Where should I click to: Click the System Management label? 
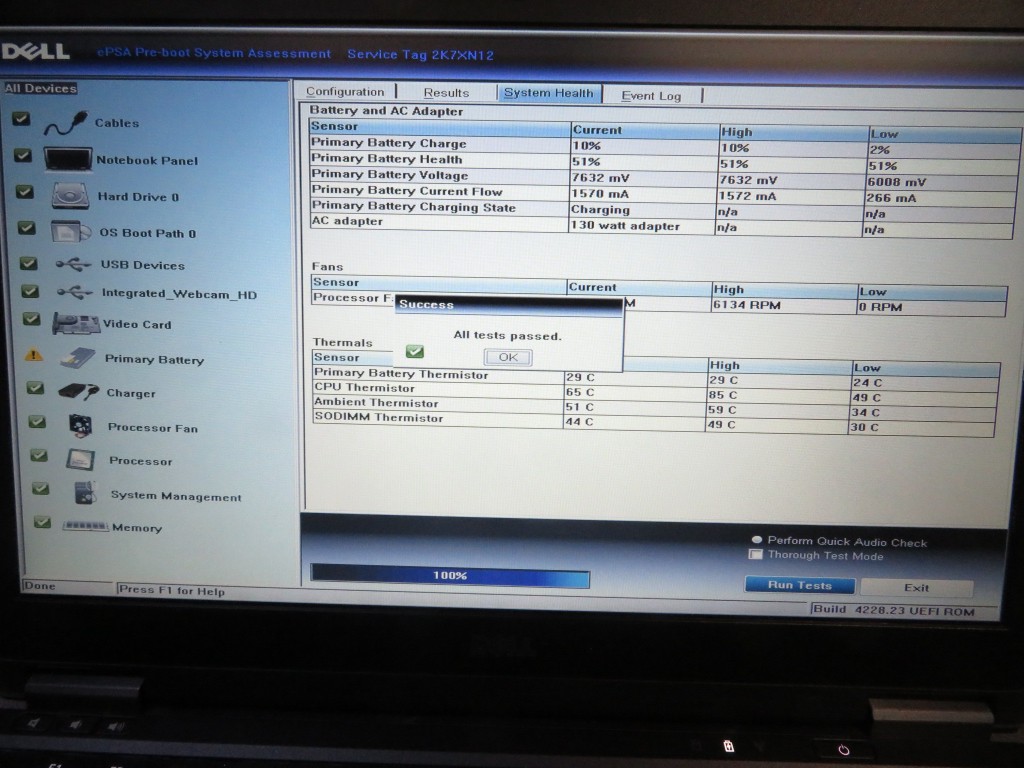176,496
